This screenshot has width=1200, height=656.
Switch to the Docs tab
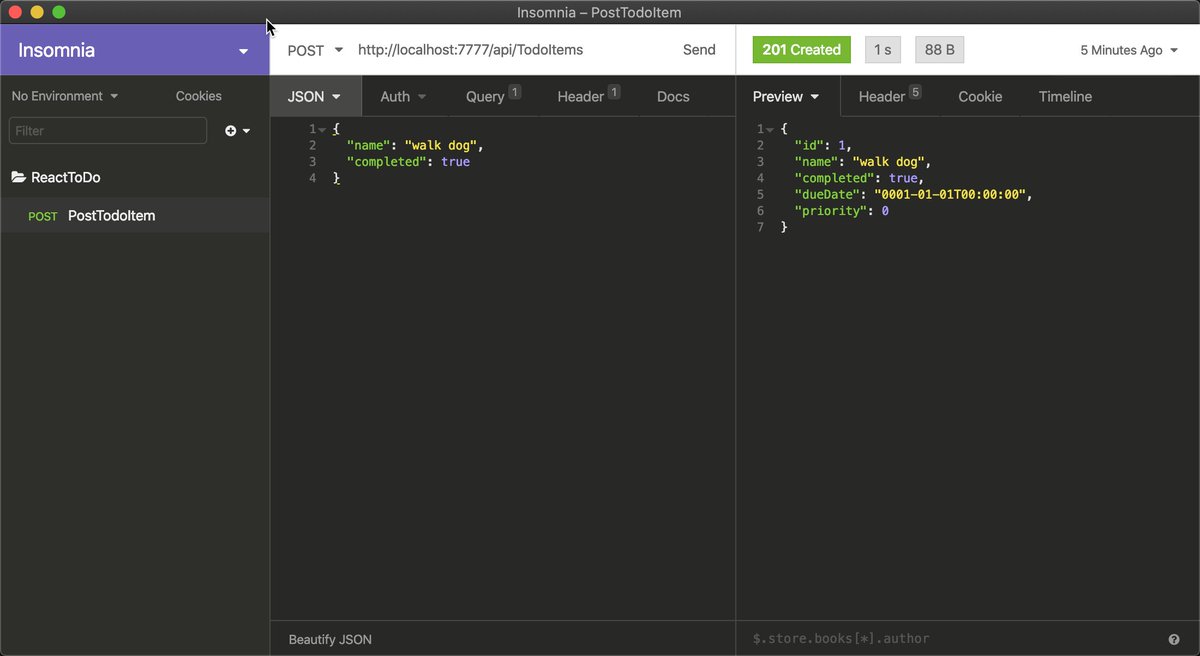[673, 97]
